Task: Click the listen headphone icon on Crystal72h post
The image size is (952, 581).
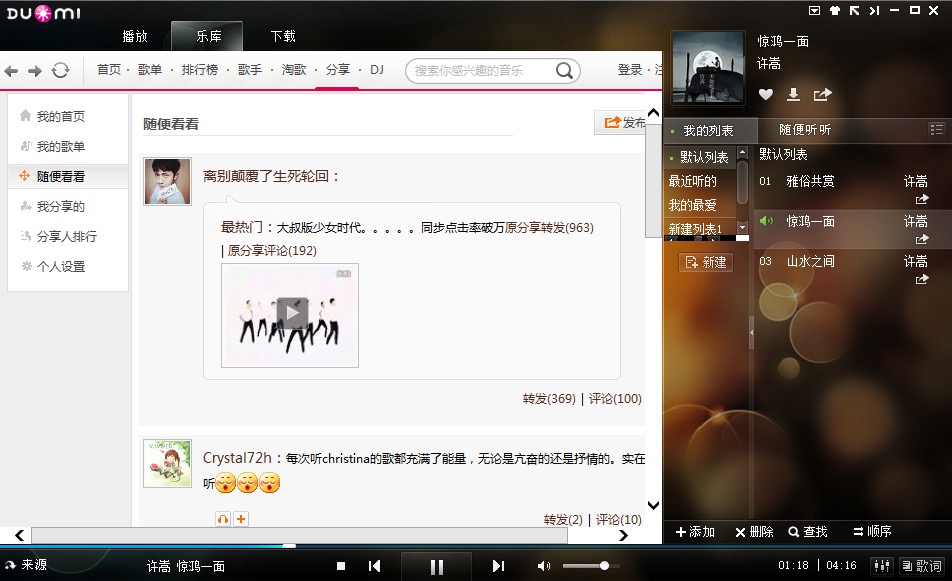Action: 223,519
